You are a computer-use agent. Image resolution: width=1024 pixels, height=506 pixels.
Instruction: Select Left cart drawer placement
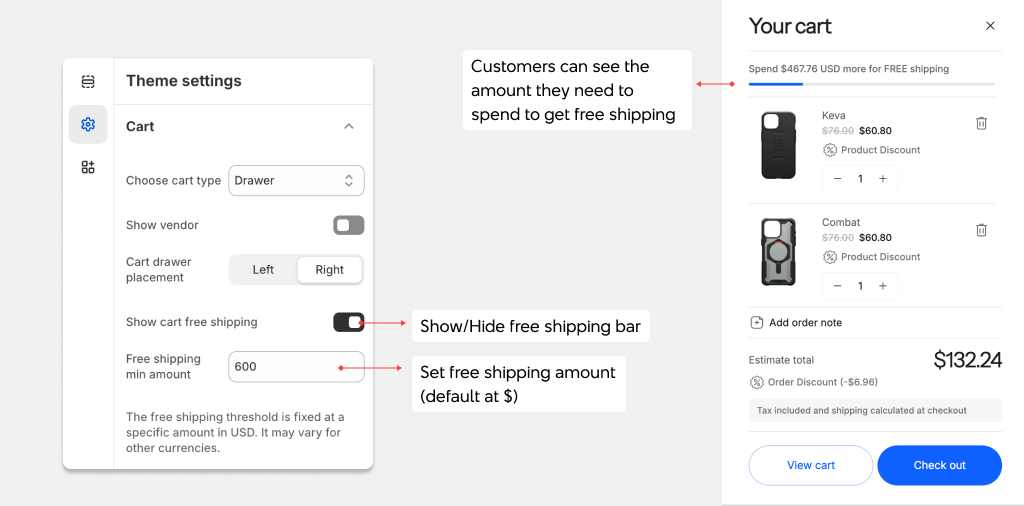tap(263, 270)
